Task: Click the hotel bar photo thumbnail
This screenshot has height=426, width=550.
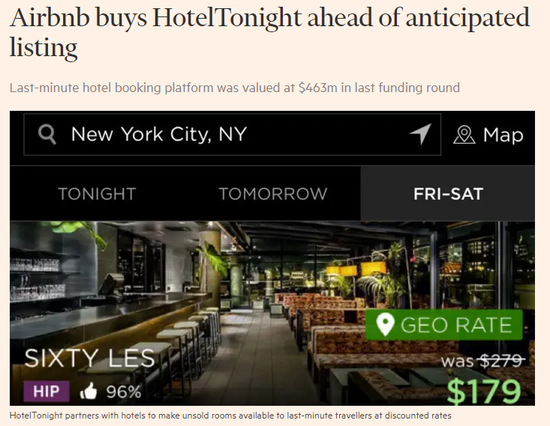Action: click(x=272, y=313)
